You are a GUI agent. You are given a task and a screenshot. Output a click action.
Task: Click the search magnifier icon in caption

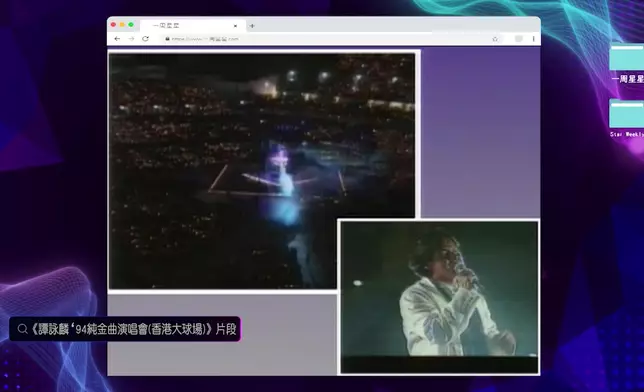point(23,329)
